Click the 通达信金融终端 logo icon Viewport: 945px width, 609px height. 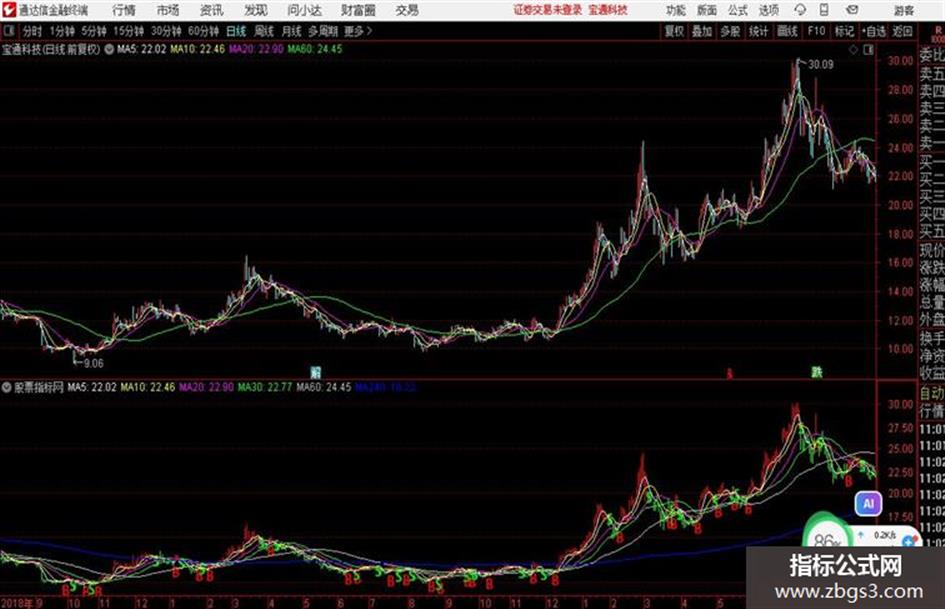pos(8,10)
